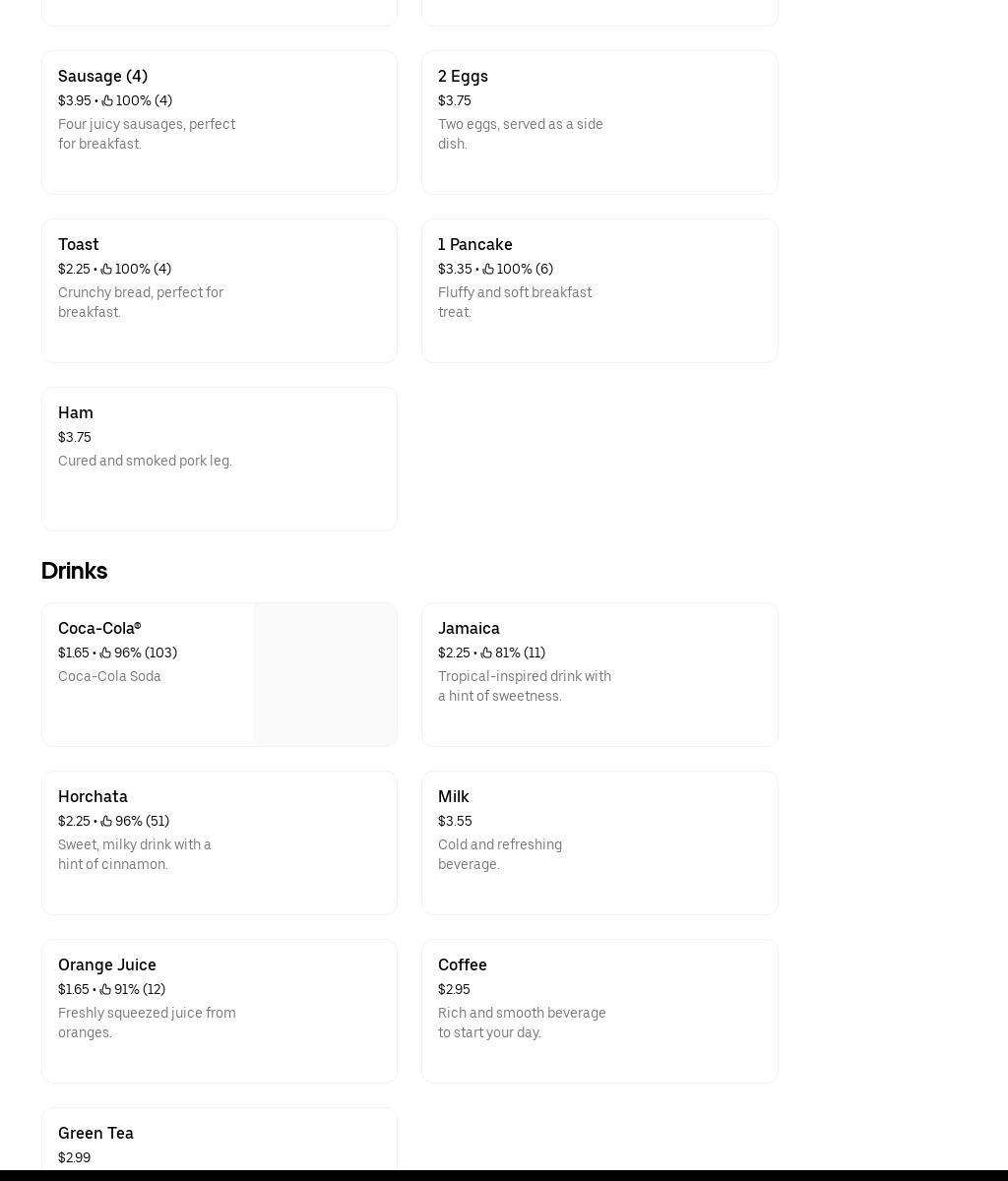
Task: Select the Horchata item title
Action: point(93,796)
